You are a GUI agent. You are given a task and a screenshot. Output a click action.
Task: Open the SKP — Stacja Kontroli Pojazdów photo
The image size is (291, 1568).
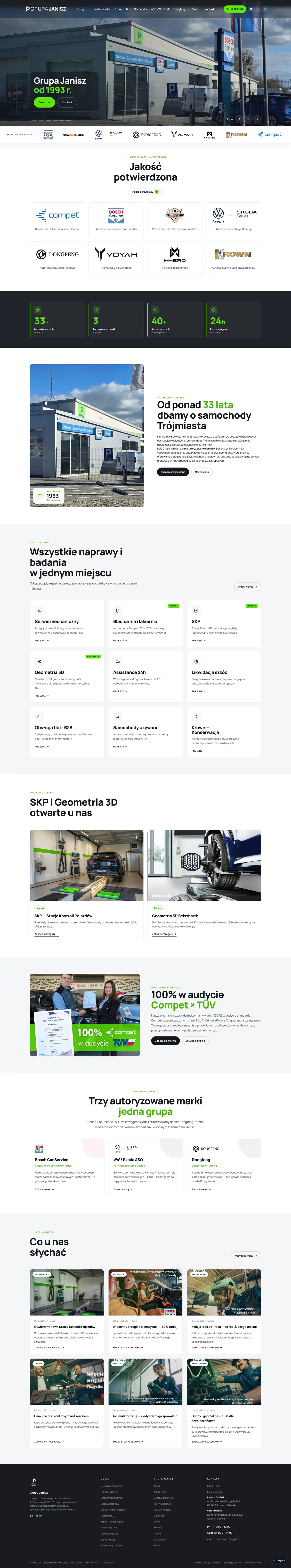[86, 865]
